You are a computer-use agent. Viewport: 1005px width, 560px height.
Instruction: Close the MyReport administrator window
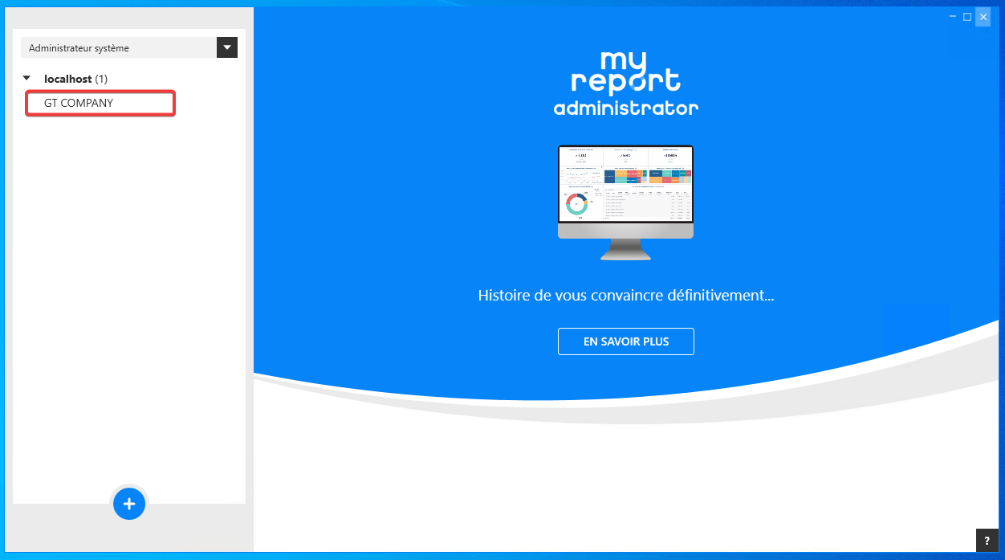(x=983, y=17)
